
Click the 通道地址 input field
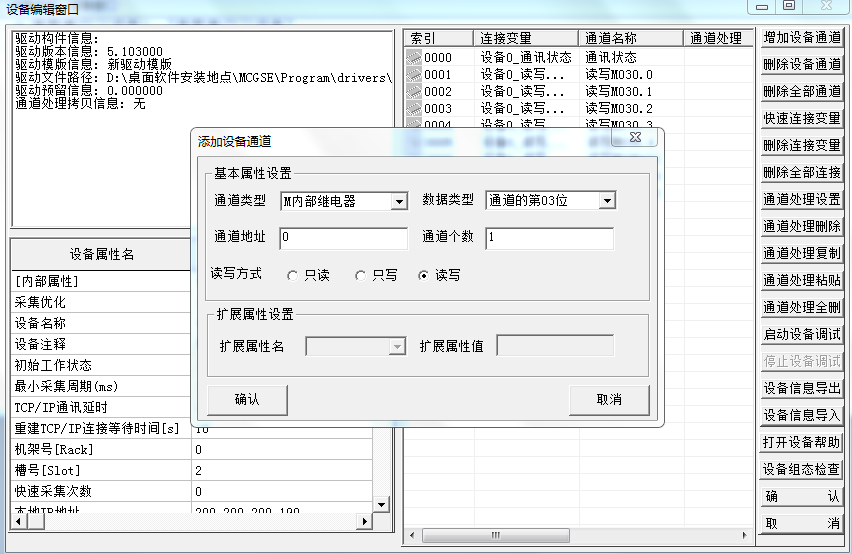pyautogui.click(x=343, y=238)
